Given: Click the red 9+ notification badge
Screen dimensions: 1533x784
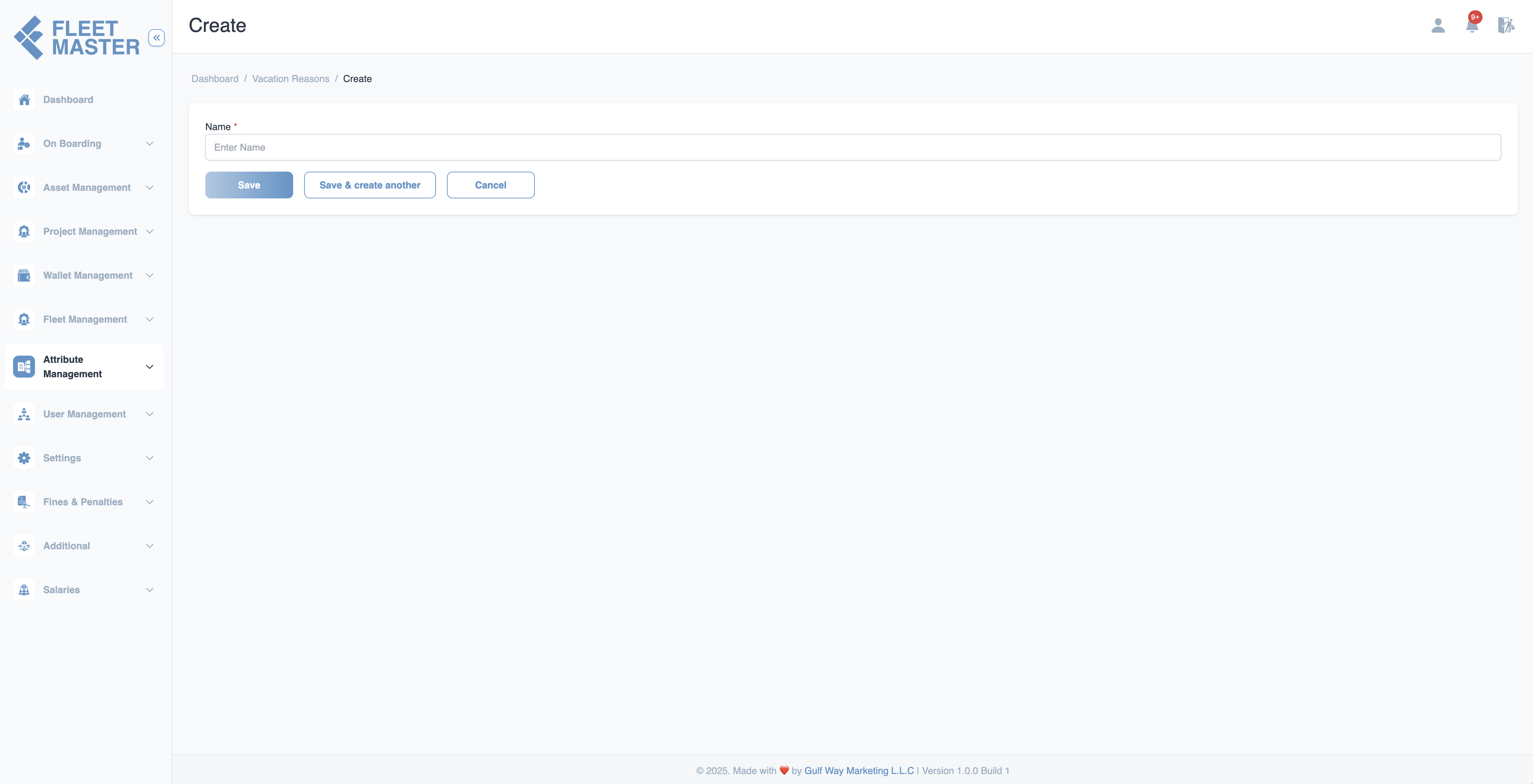Looking at the screenshot, I should tap(1475, 17).
